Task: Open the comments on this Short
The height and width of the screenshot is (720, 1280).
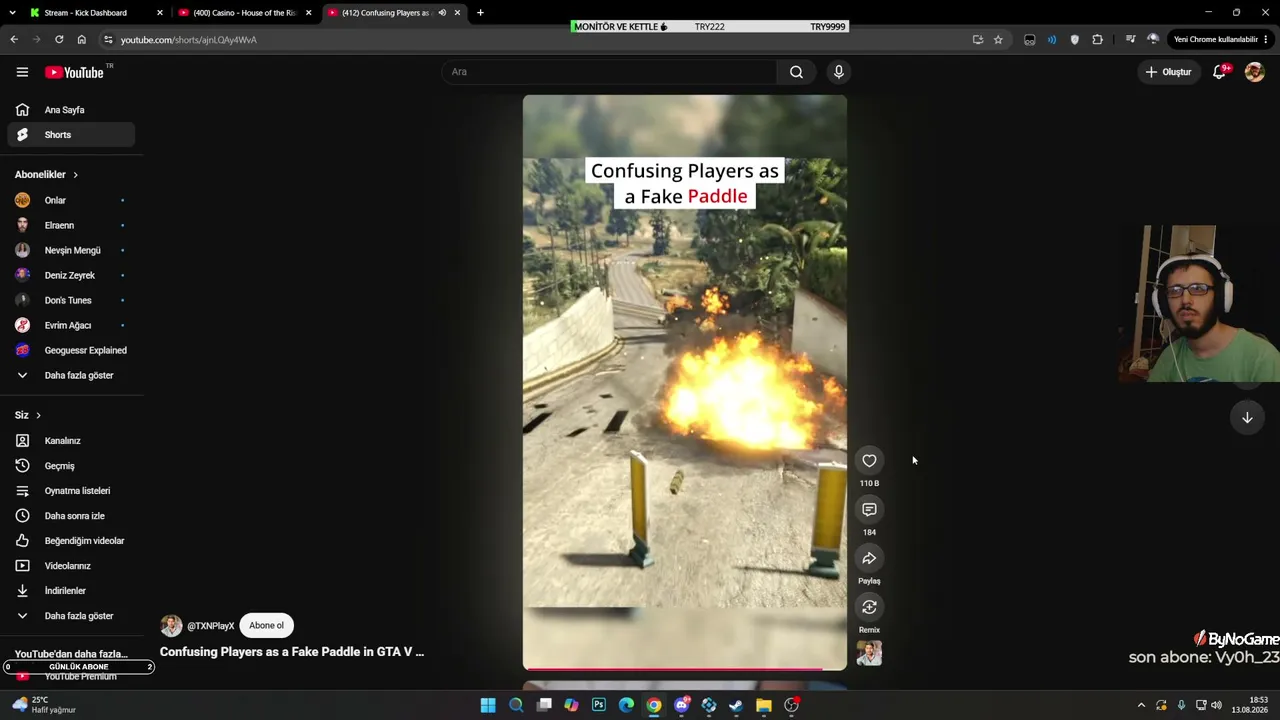Action: click(x=869, y=510)
